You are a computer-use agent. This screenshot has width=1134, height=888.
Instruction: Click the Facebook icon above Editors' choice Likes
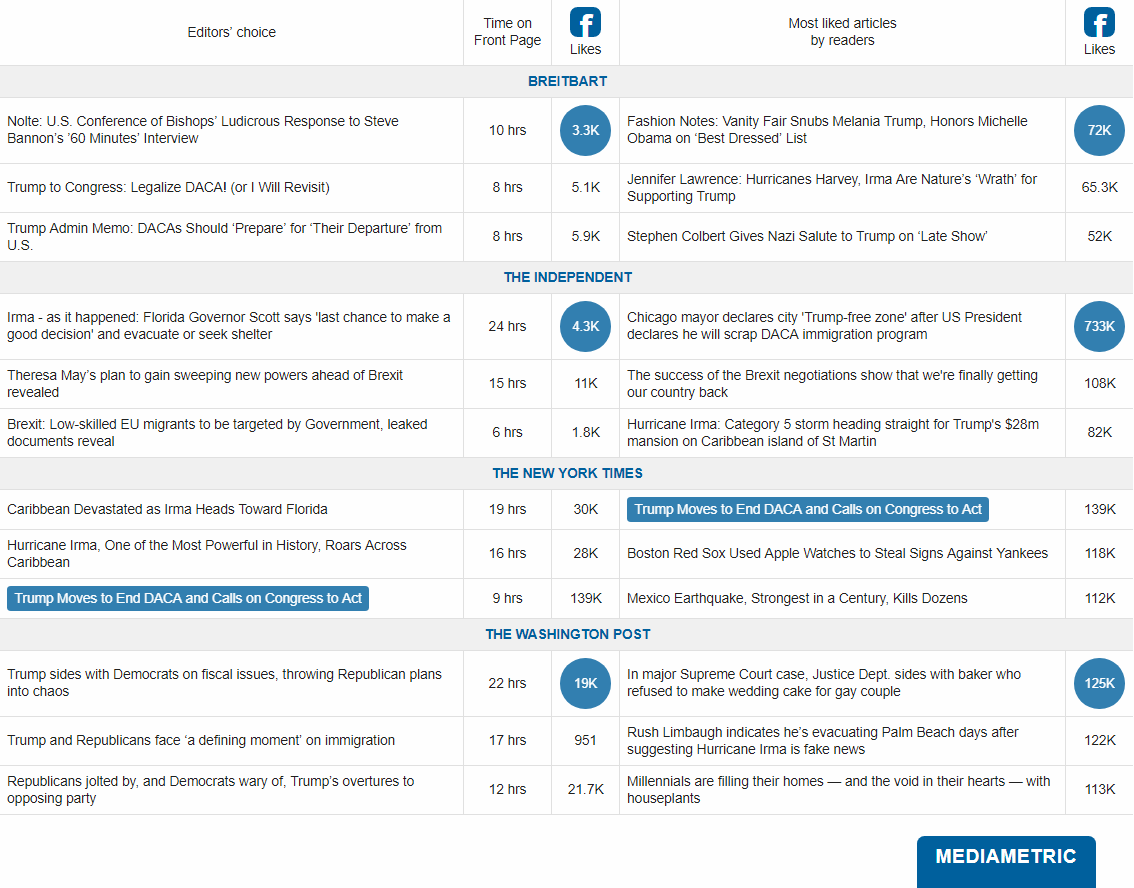tap(585, 22)
